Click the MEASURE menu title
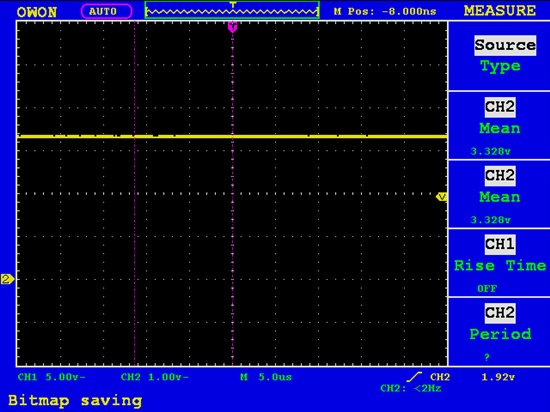Image resolution: width=550 pixels, height=412 pixels. point(500,11)
